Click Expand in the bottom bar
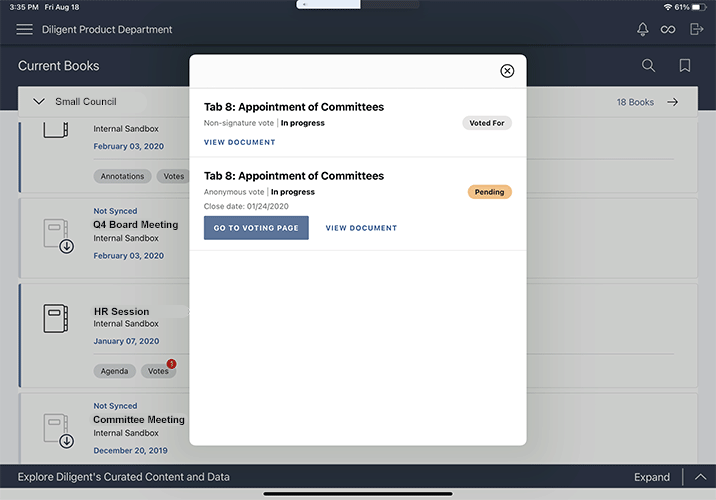Image resolution: width=716 pixels, height=500 pixels. (652, 477)
